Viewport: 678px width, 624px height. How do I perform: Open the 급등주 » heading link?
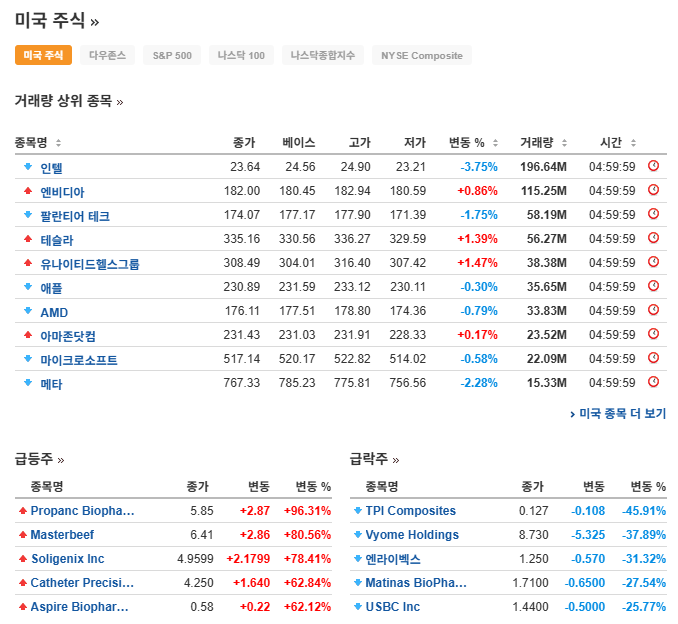pyautogui.click(x=40, y=459)
